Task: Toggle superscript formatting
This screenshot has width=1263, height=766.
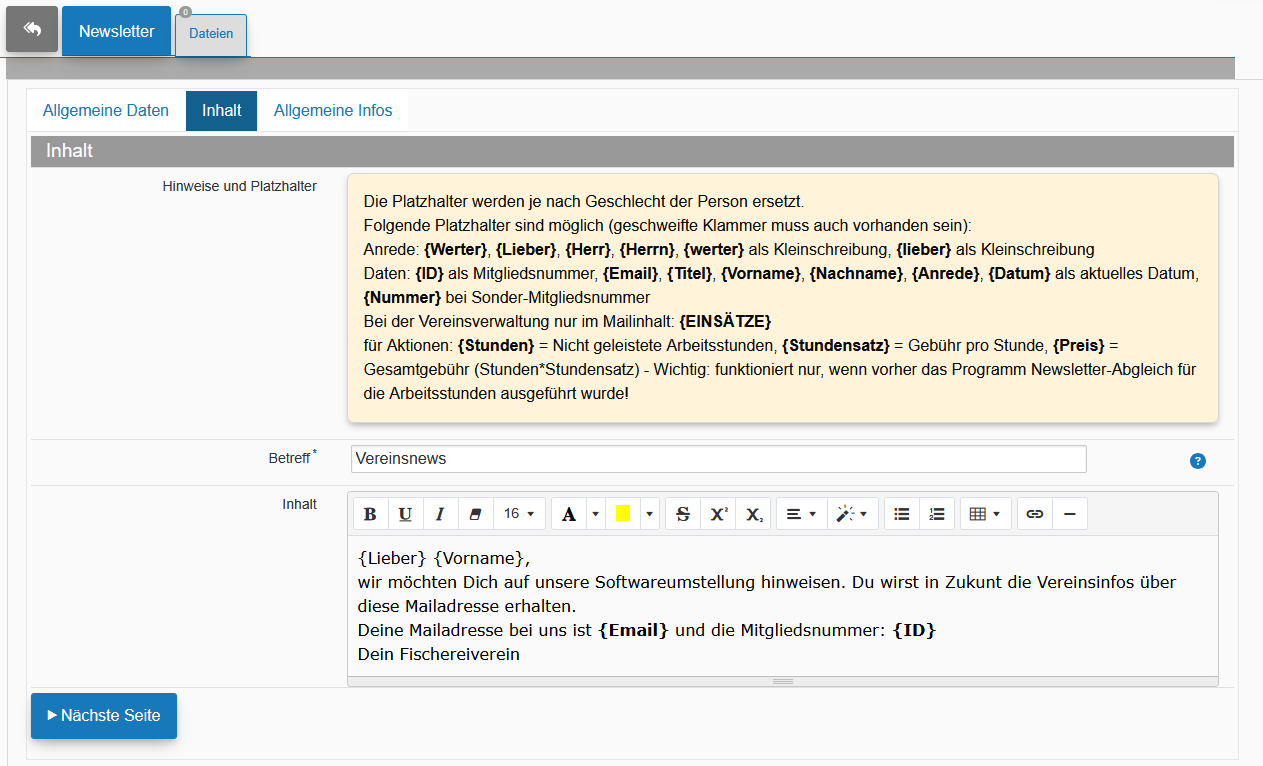Action: tap(719, 514)
